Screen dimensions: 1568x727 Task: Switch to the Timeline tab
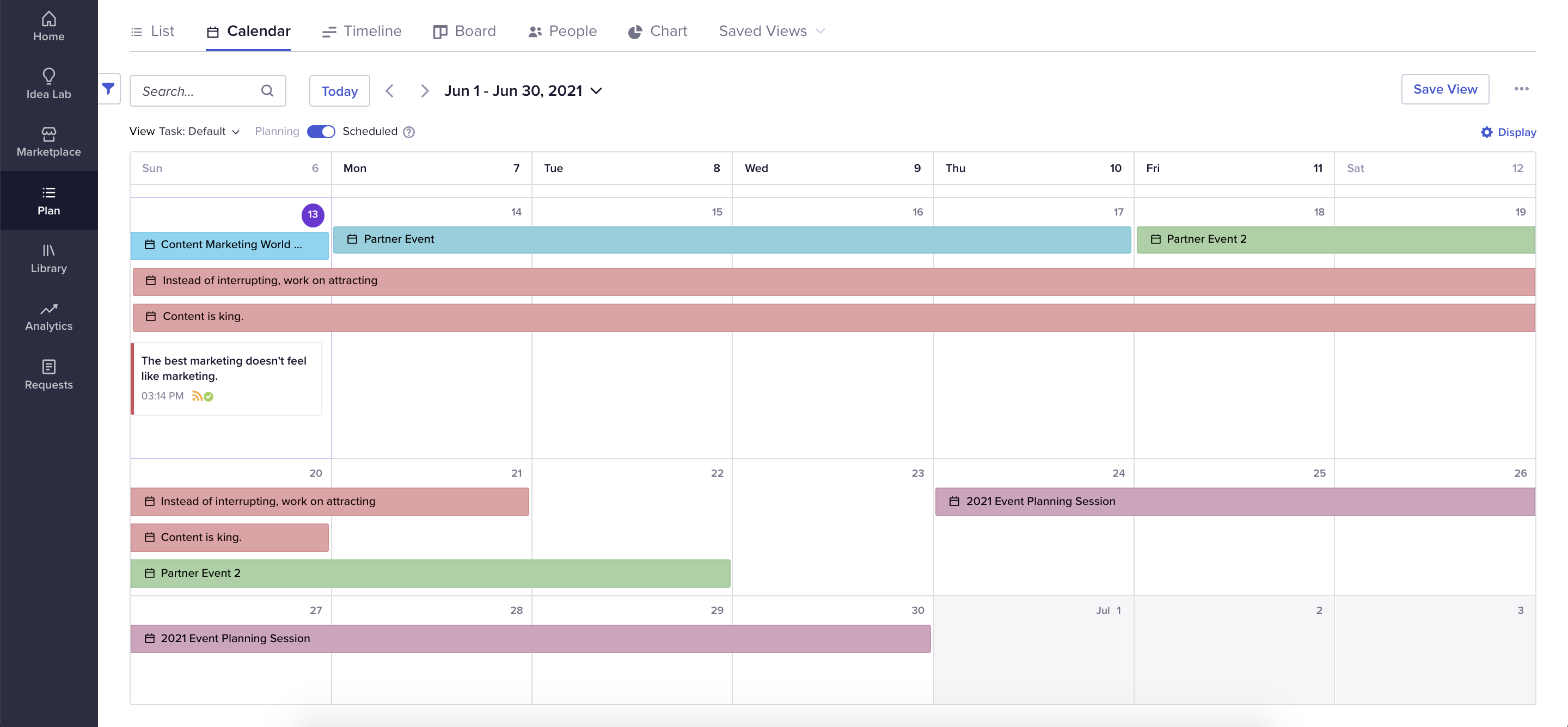[x=362, y=30]
